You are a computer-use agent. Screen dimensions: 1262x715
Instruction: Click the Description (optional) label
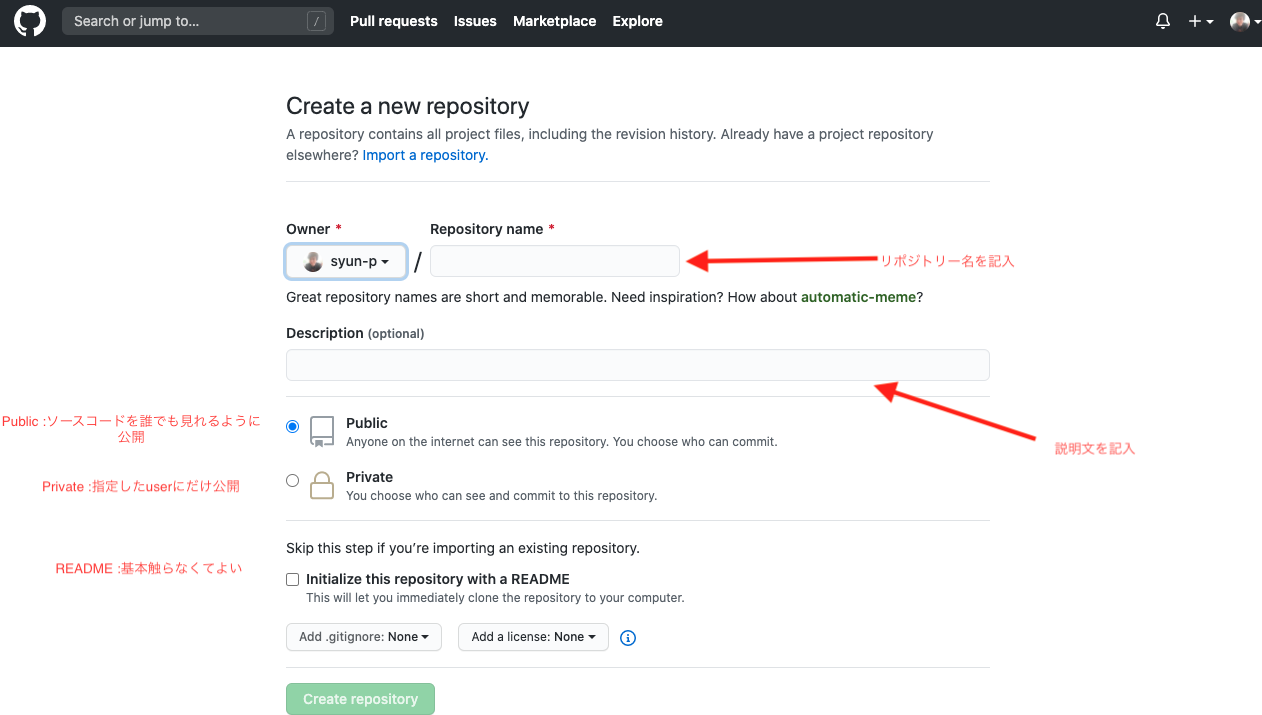(355, 333)
